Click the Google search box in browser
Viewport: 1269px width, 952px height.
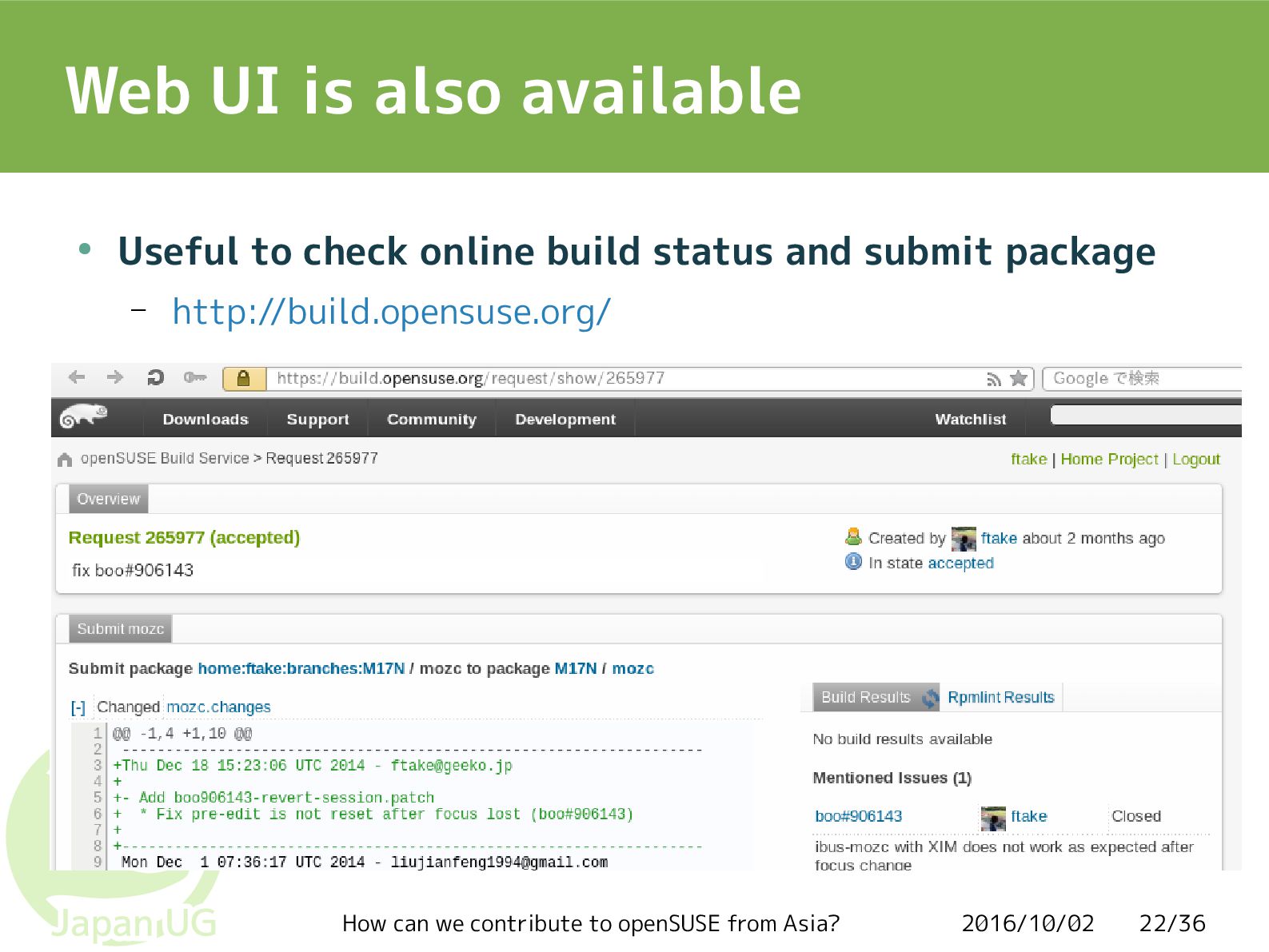click(1143, 378)
